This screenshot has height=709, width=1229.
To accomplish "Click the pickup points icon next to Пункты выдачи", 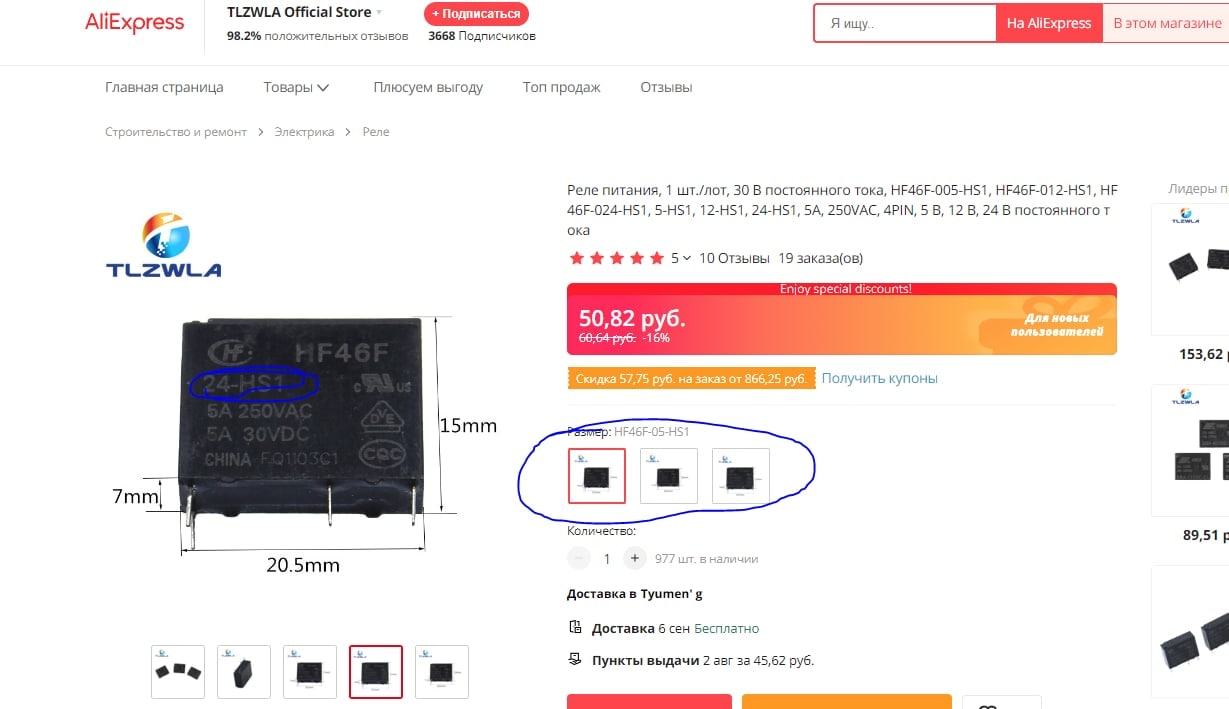I will [x=574, y=660].
